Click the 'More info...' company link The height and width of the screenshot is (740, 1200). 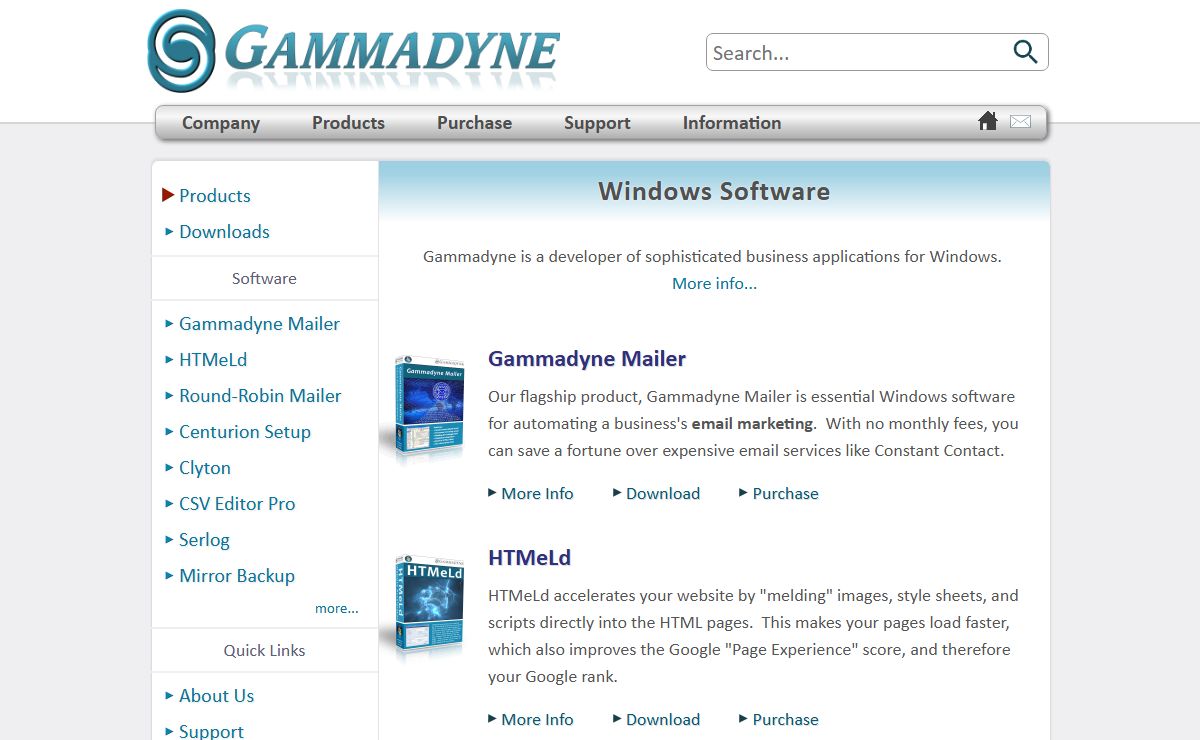714,284
